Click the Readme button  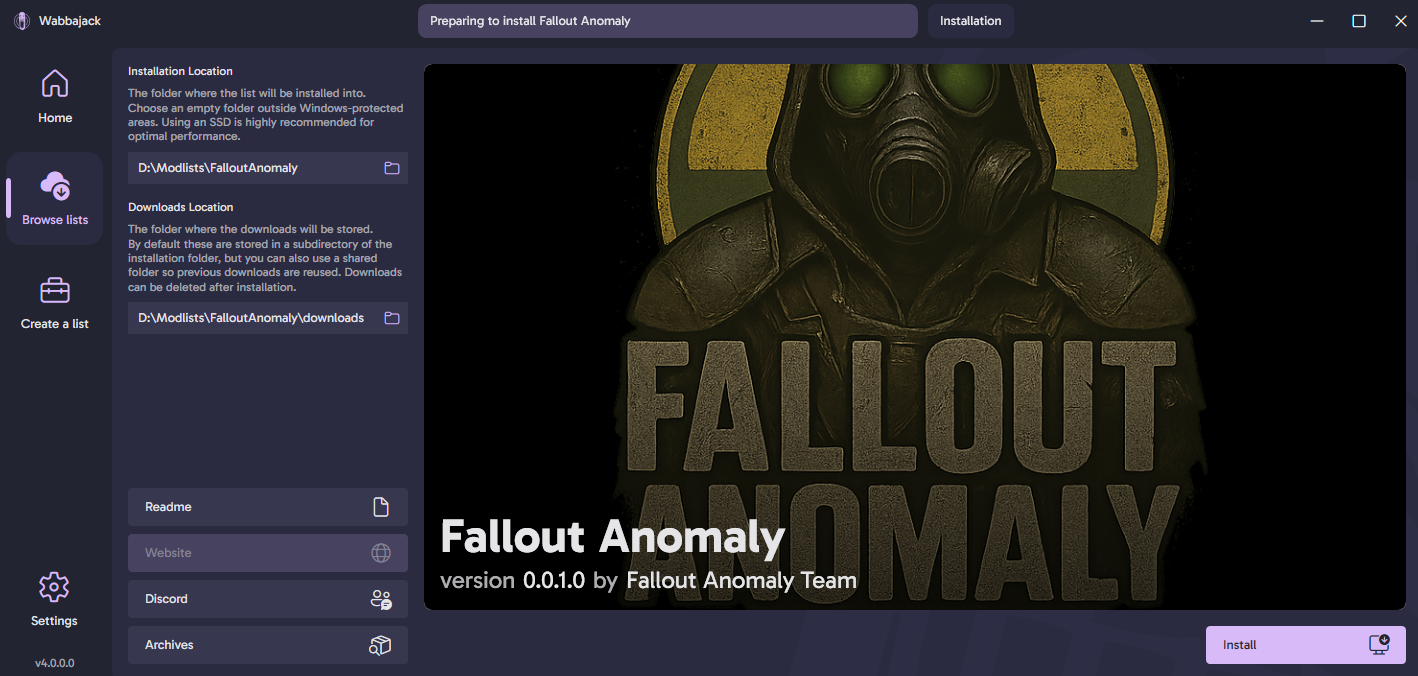[268, 507]
